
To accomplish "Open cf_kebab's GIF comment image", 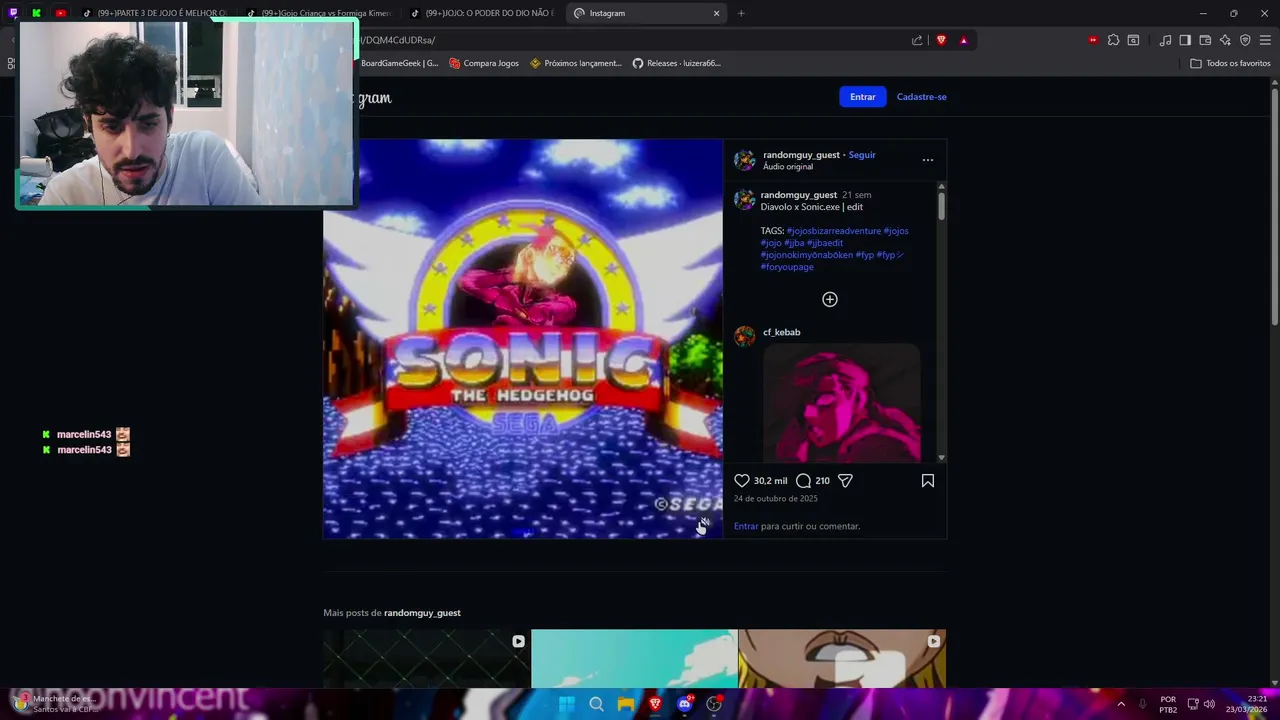I will [x=841, y=403].
